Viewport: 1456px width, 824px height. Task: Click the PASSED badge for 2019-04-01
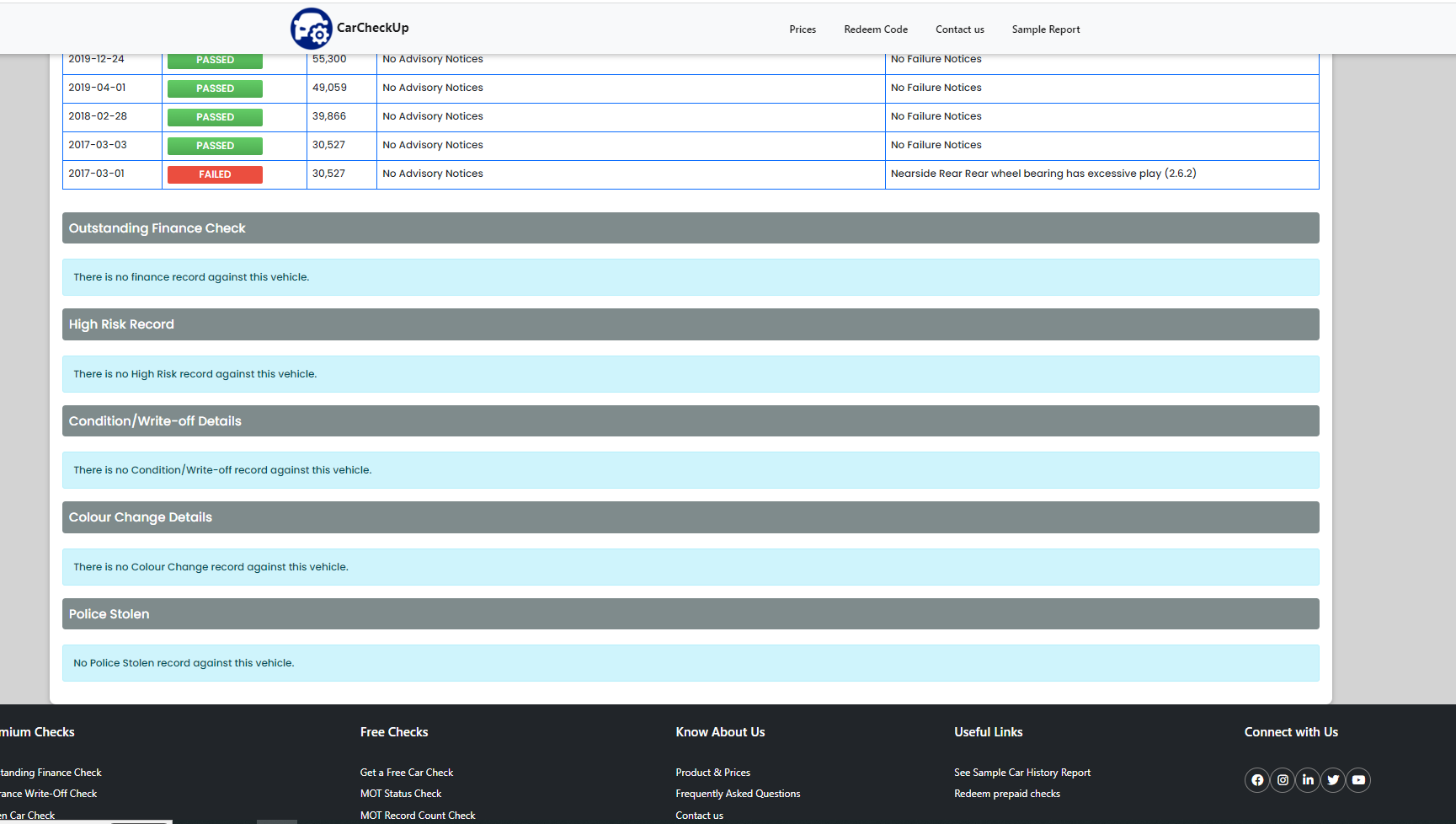(215, 88)
